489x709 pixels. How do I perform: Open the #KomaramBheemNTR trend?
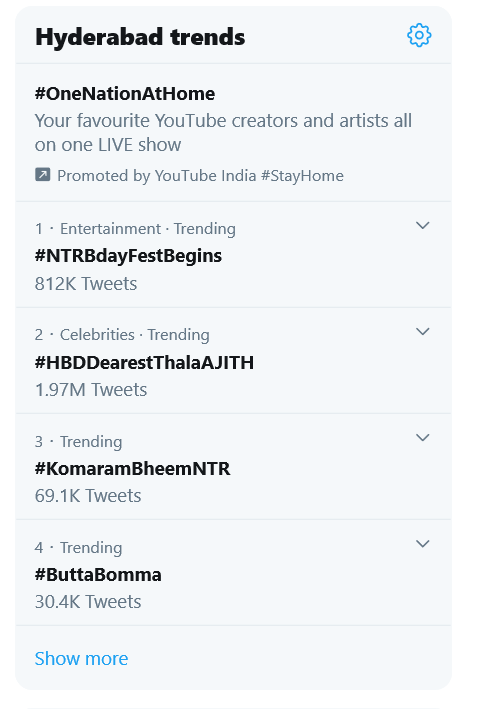point(133,468)
